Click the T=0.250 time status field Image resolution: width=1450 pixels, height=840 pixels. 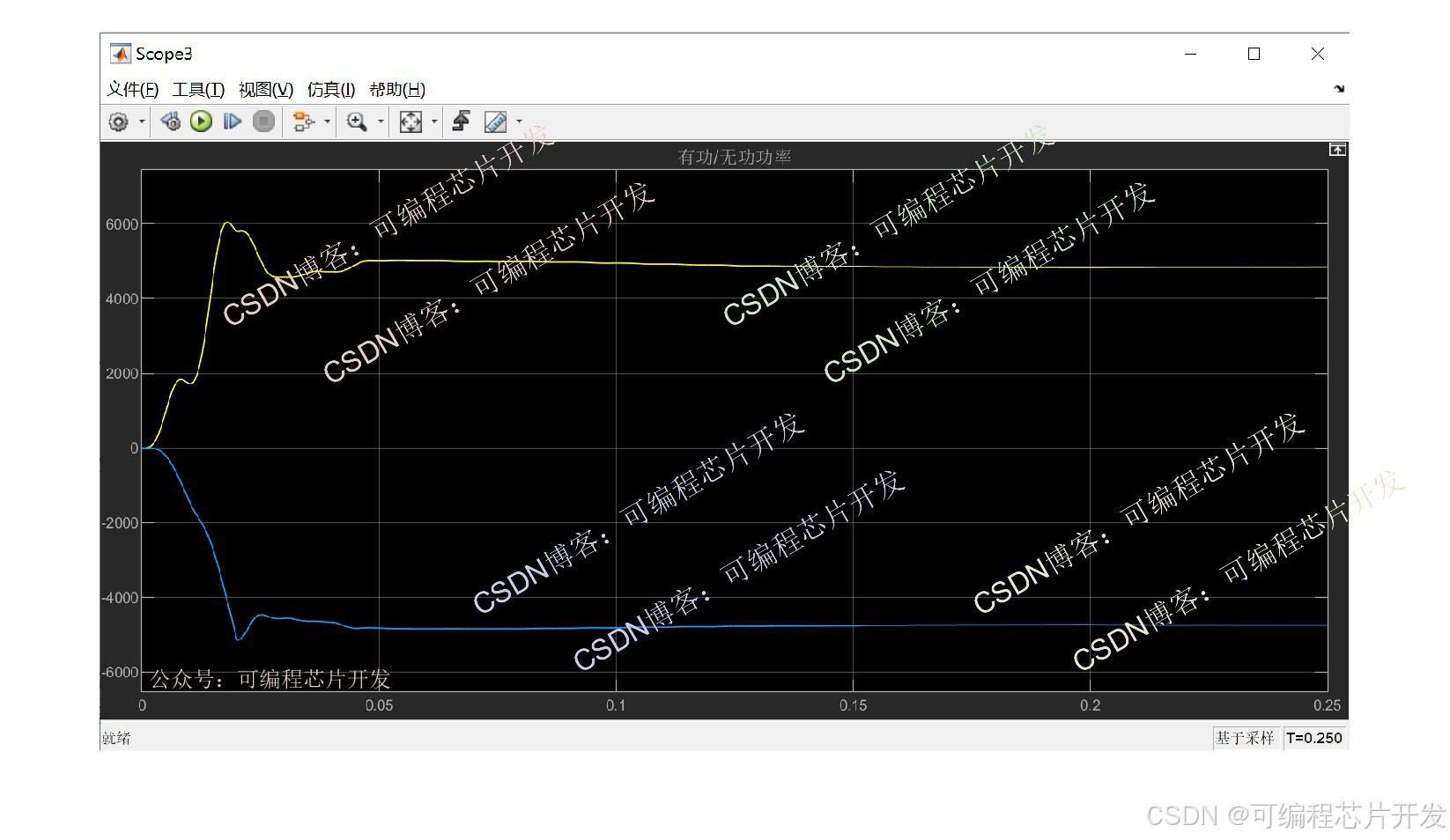[1314, 738]
